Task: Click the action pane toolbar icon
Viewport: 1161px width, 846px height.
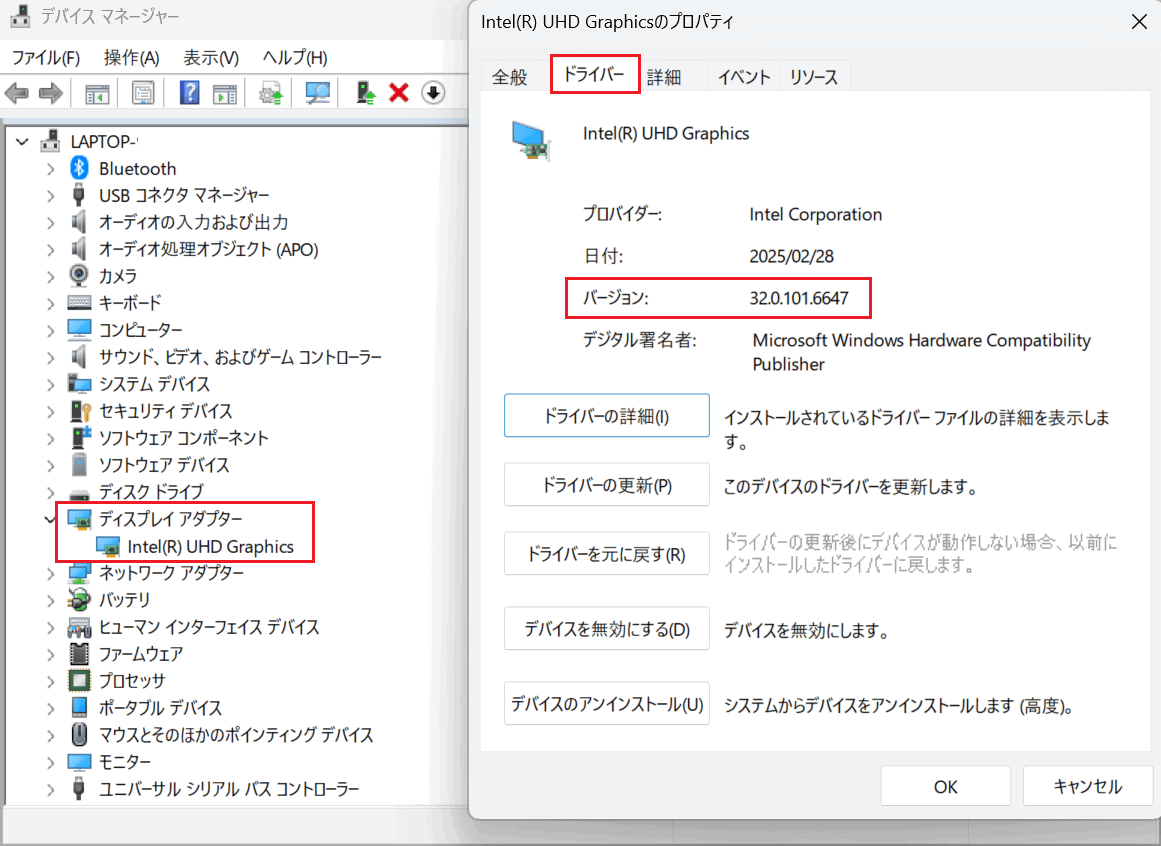Action: point(224,93)
